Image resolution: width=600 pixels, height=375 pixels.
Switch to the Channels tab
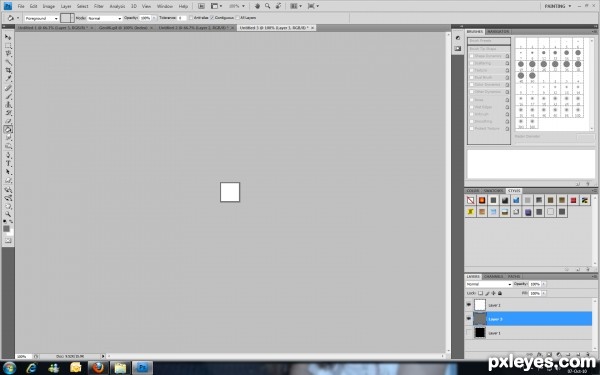493,277
